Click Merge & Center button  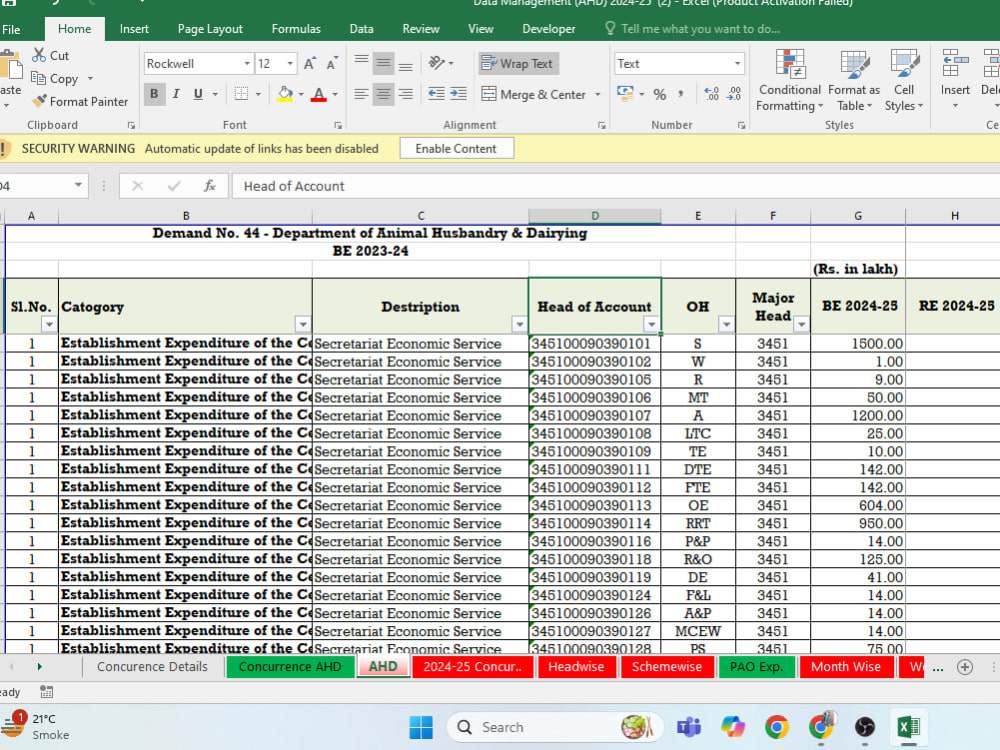point(533,94)
